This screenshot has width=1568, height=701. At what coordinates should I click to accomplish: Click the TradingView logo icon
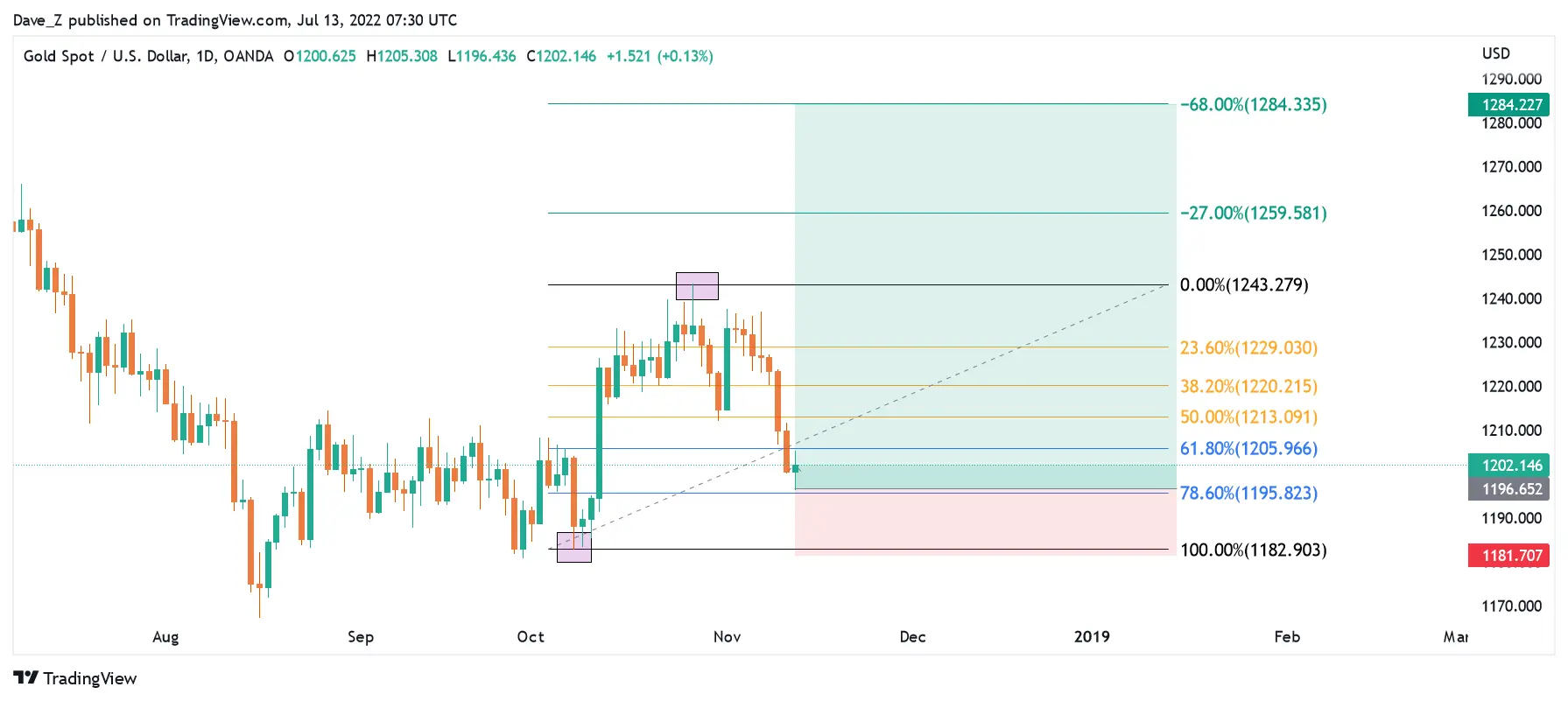(x=25, y=678)
